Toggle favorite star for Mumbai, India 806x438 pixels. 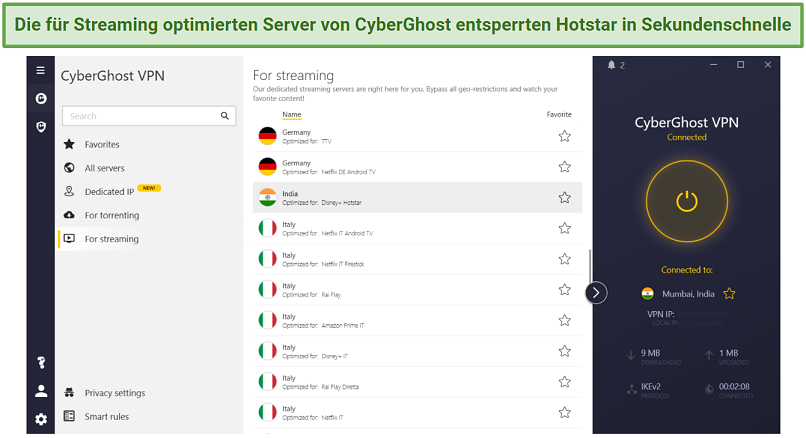coord(729,294)
